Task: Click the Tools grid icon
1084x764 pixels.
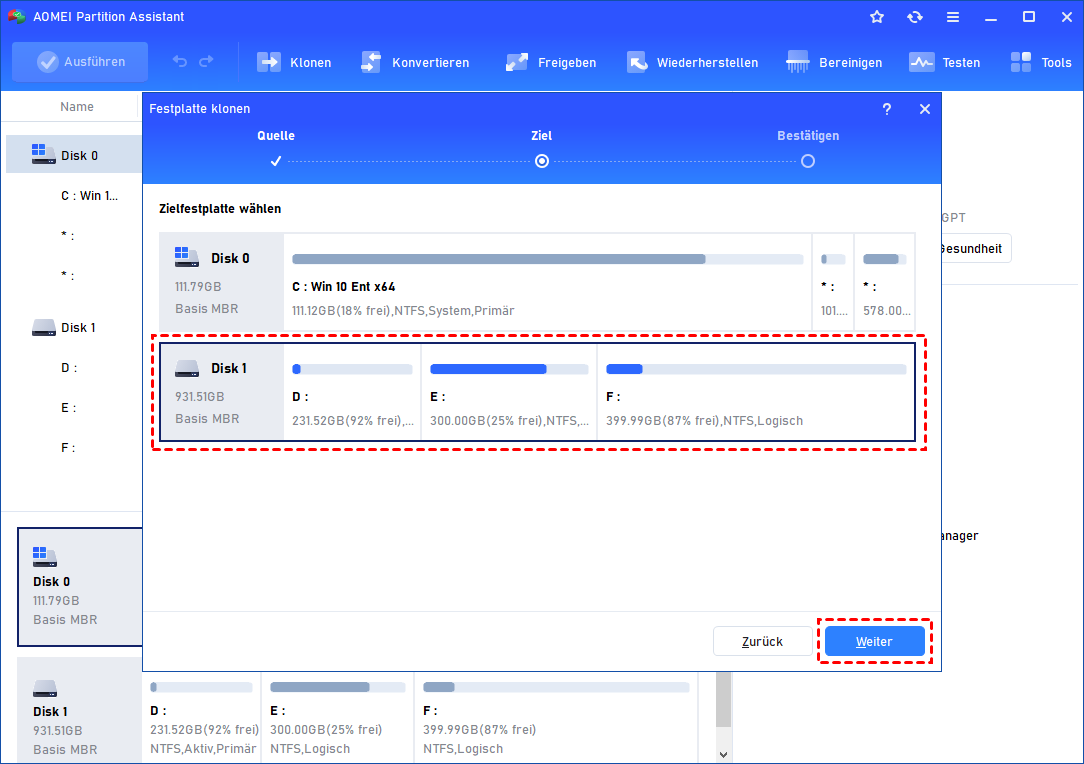Action: [1020, 62]
